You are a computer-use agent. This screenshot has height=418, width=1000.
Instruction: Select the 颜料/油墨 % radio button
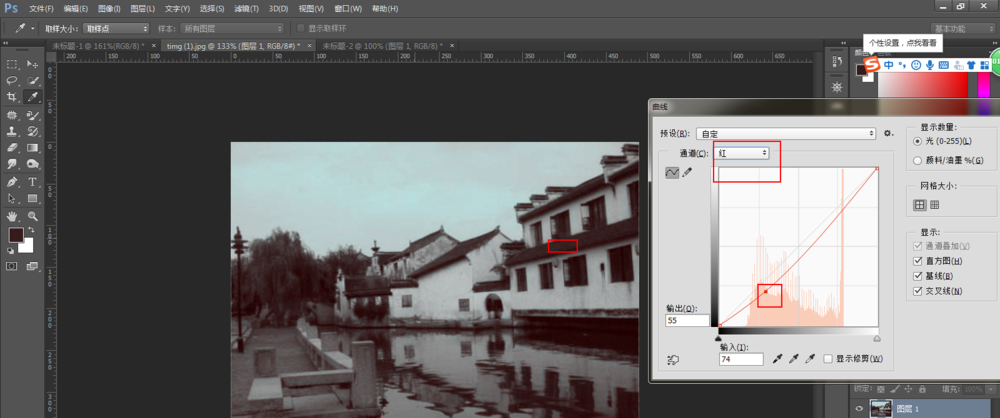tap(918, 160)
